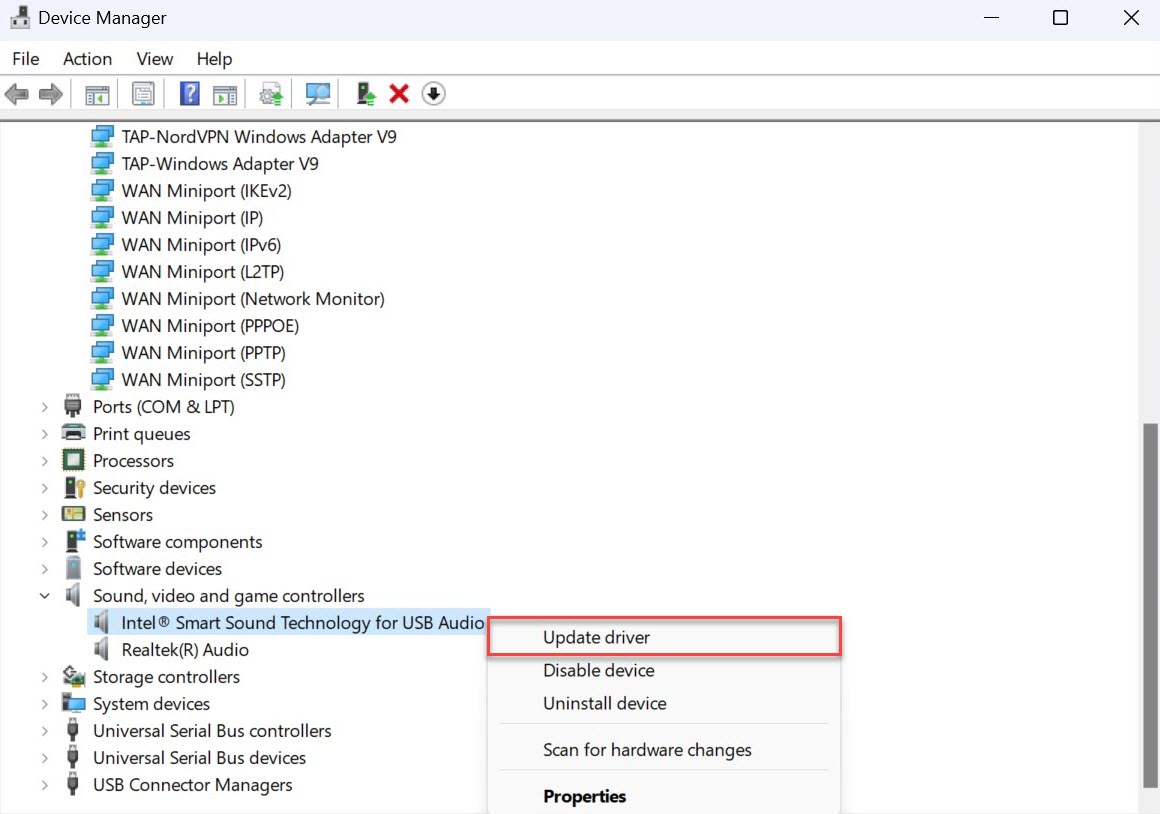The height and width of the screenshot is (814, 1160).
Task: Click Properties in the context menu
Action: click(x=584, y=796)
